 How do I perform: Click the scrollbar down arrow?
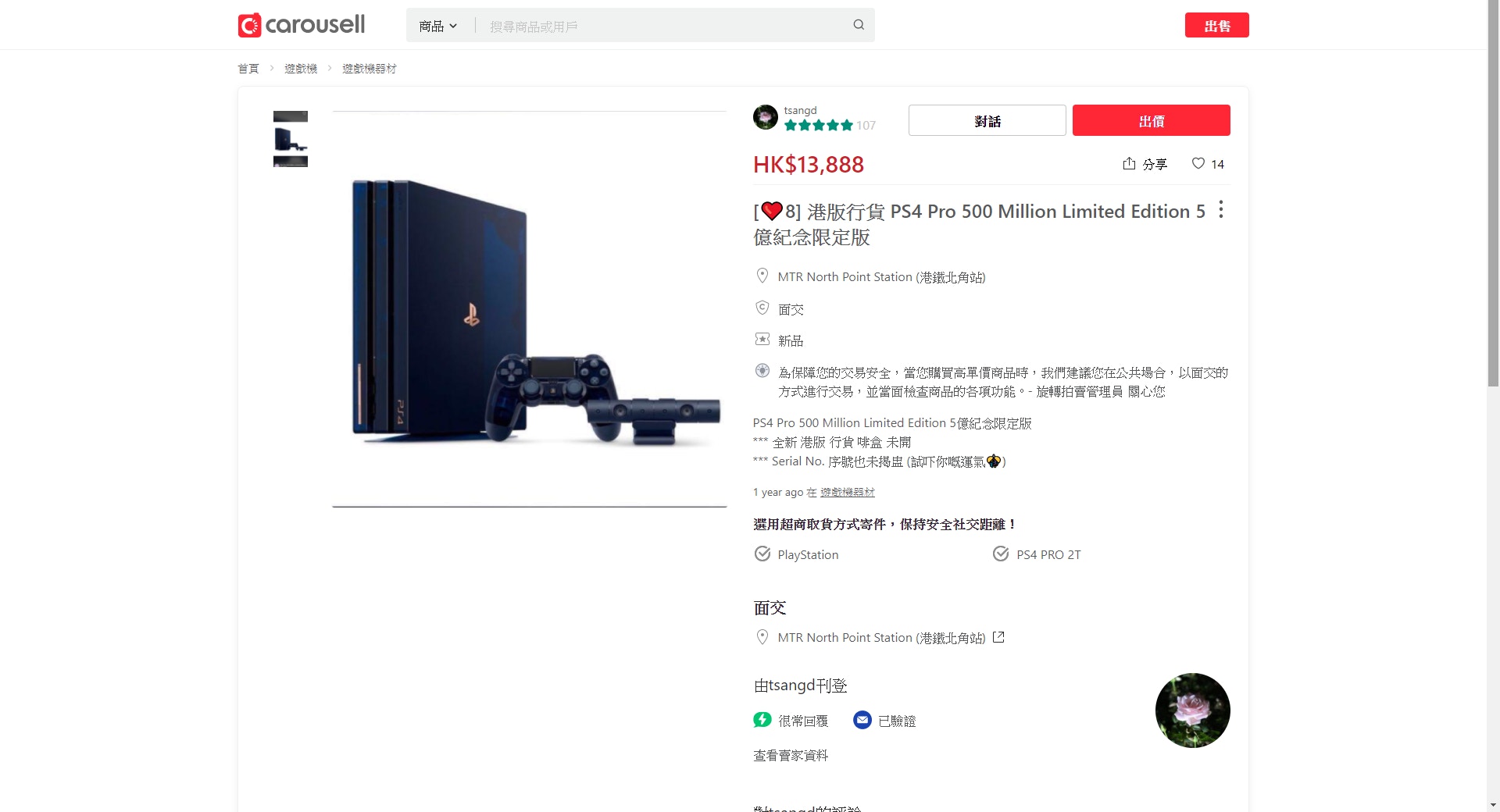click(x=1493, y=804)
